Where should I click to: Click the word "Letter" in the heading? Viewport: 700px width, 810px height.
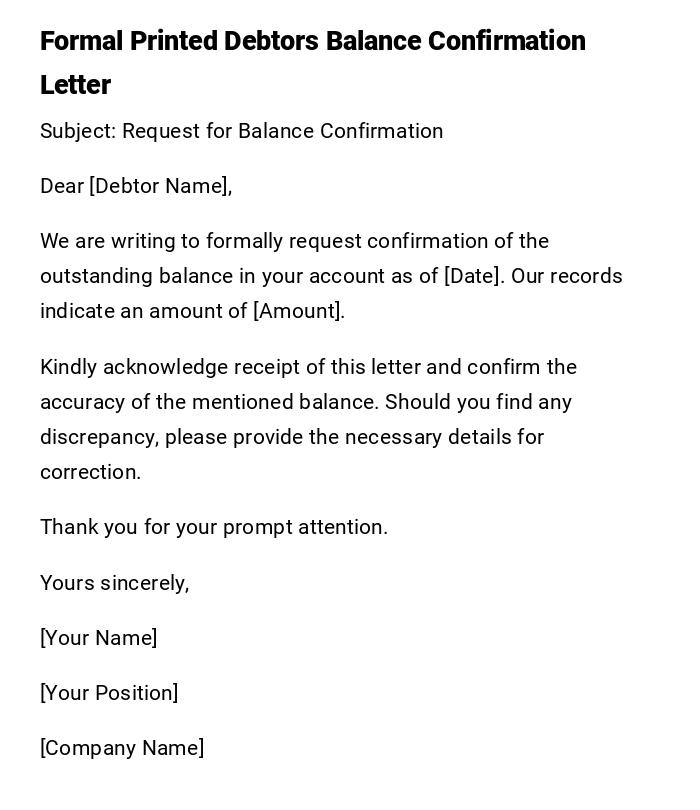pyautogui.click(x=75, y=86)
